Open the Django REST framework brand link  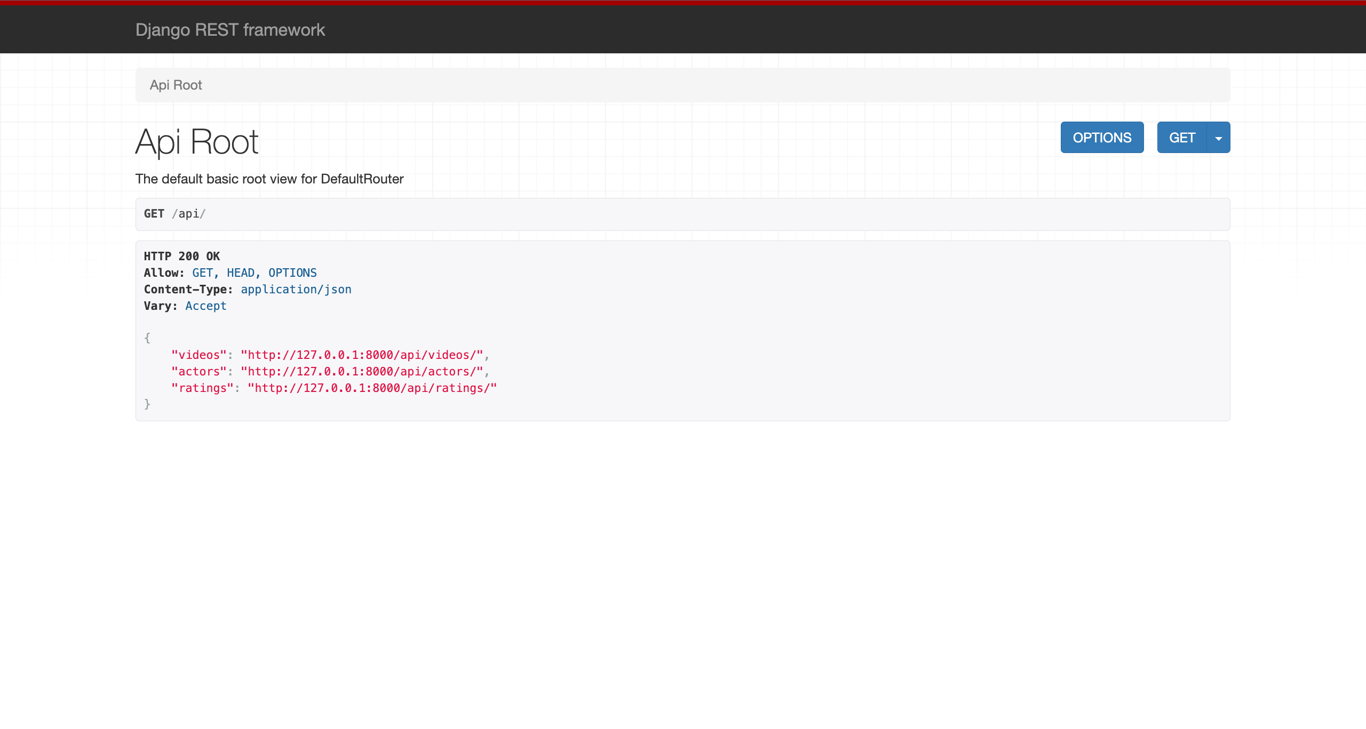230,30
